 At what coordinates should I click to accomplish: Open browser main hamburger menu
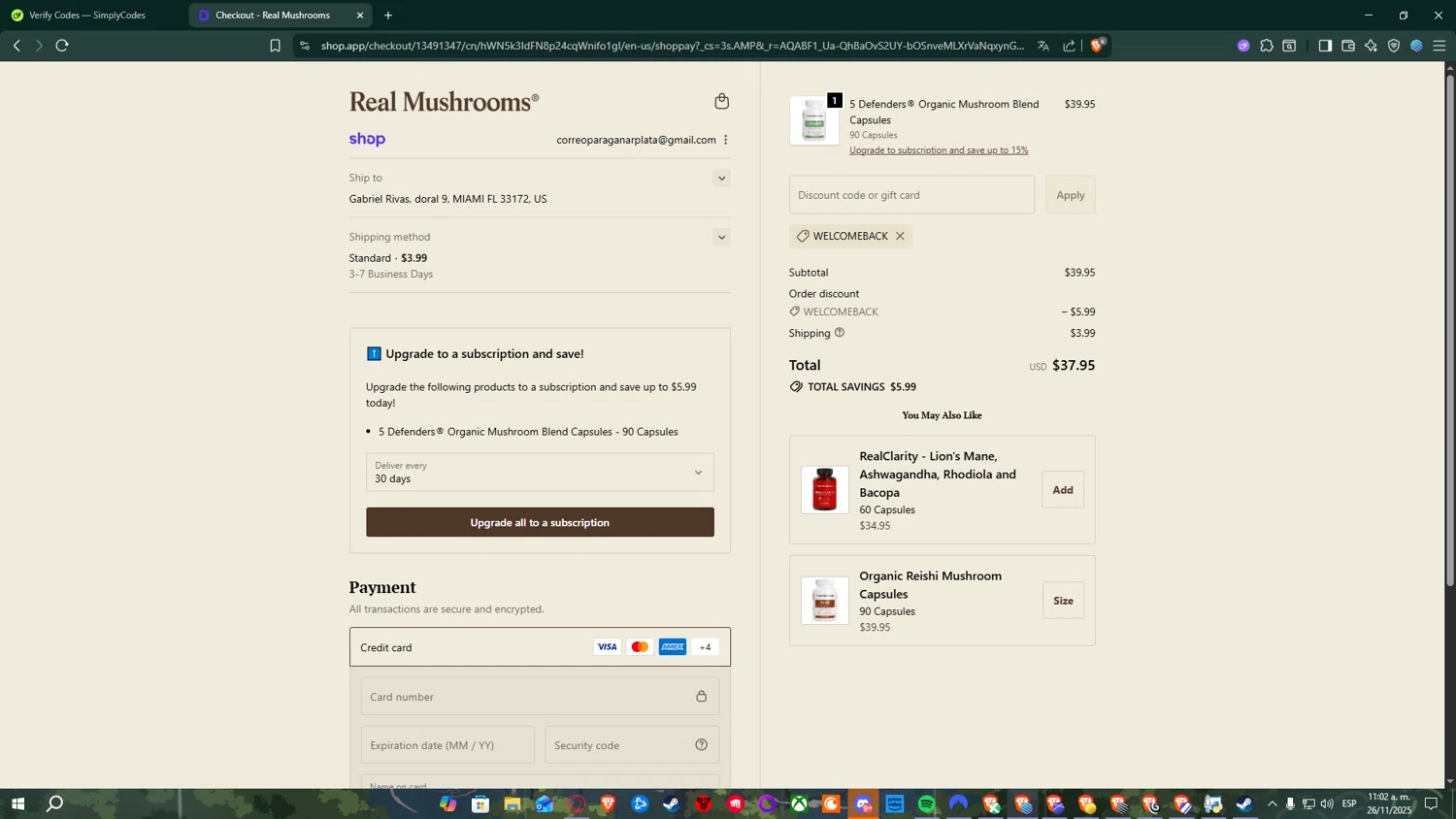point(1439,46)
